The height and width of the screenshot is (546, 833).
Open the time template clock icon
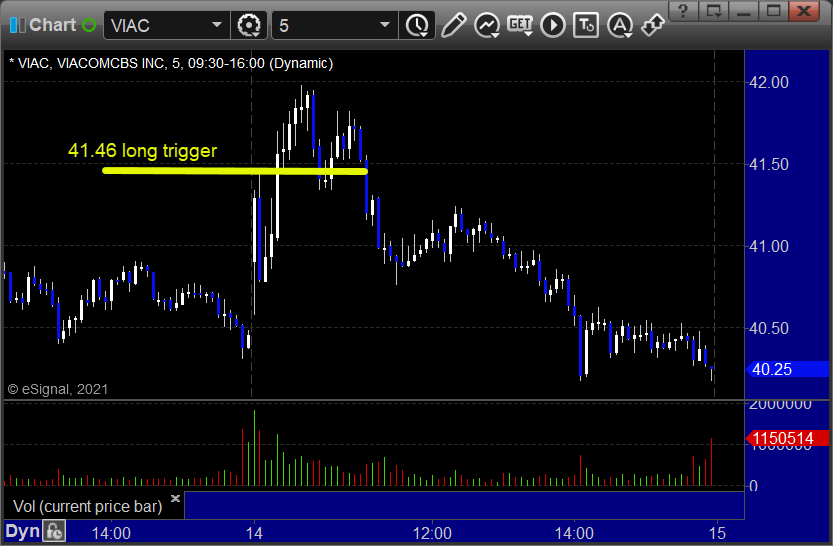pos(417,25)
